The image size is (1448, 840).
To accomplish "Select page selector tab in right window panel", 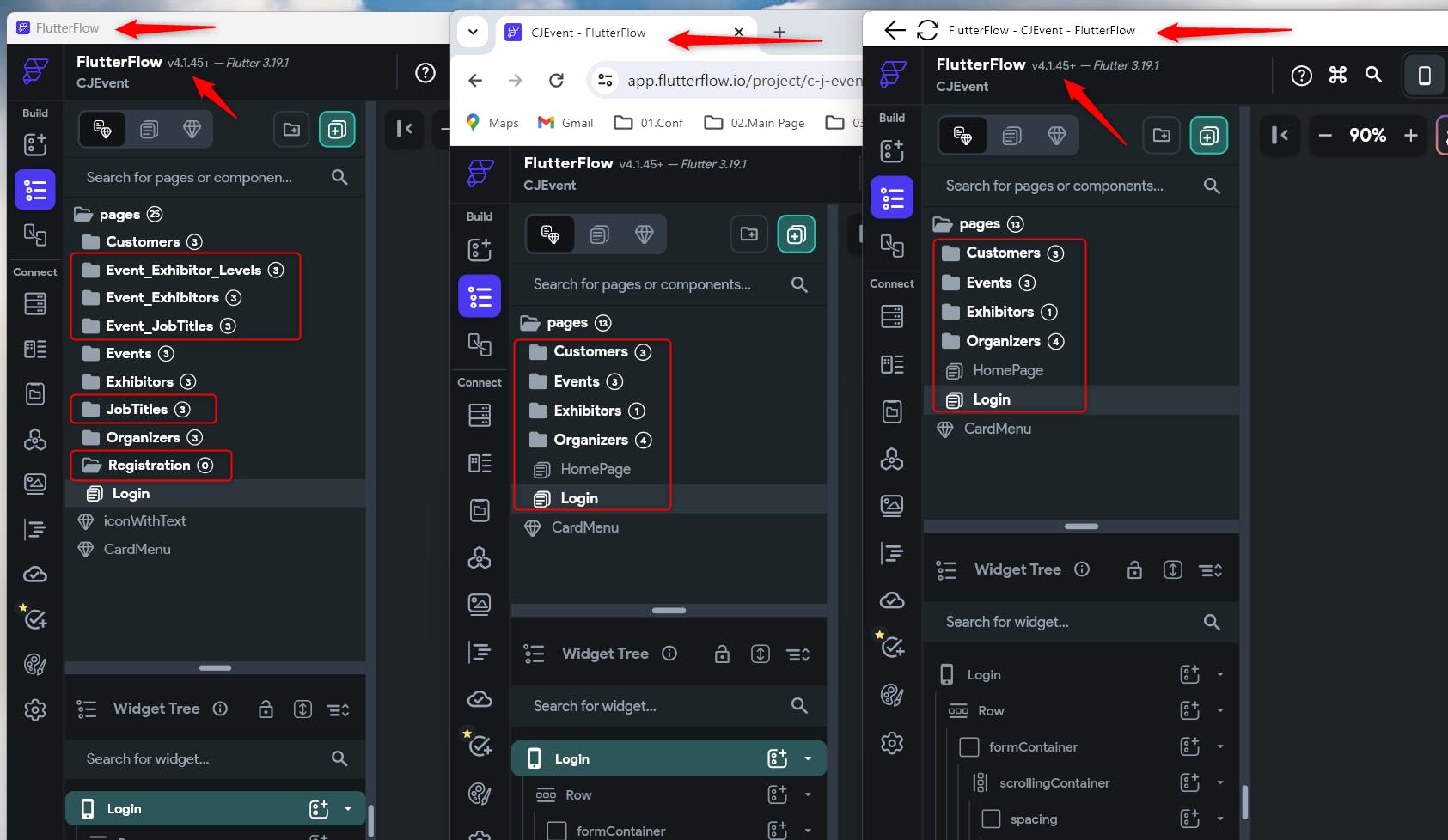I will pyautogui.click(x=962, y=136).
